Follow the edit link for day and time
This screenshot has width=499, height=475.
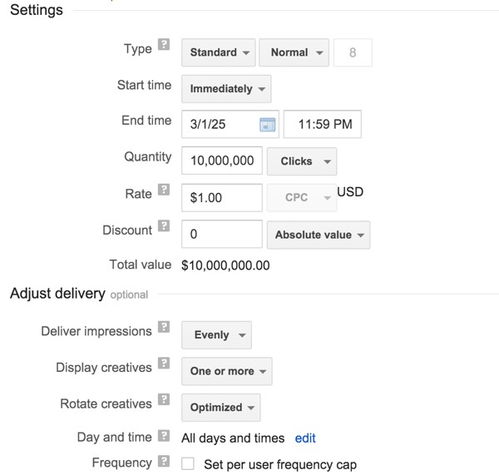305,438
